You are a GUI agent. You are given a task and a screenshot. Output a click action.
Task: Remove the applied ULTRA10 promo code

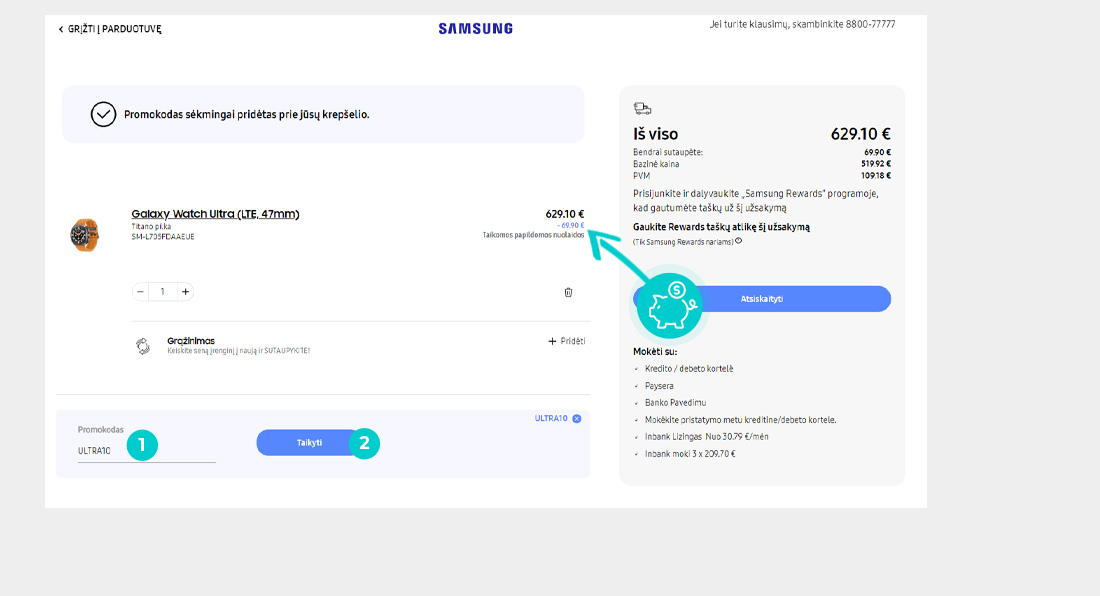(577, 418)
